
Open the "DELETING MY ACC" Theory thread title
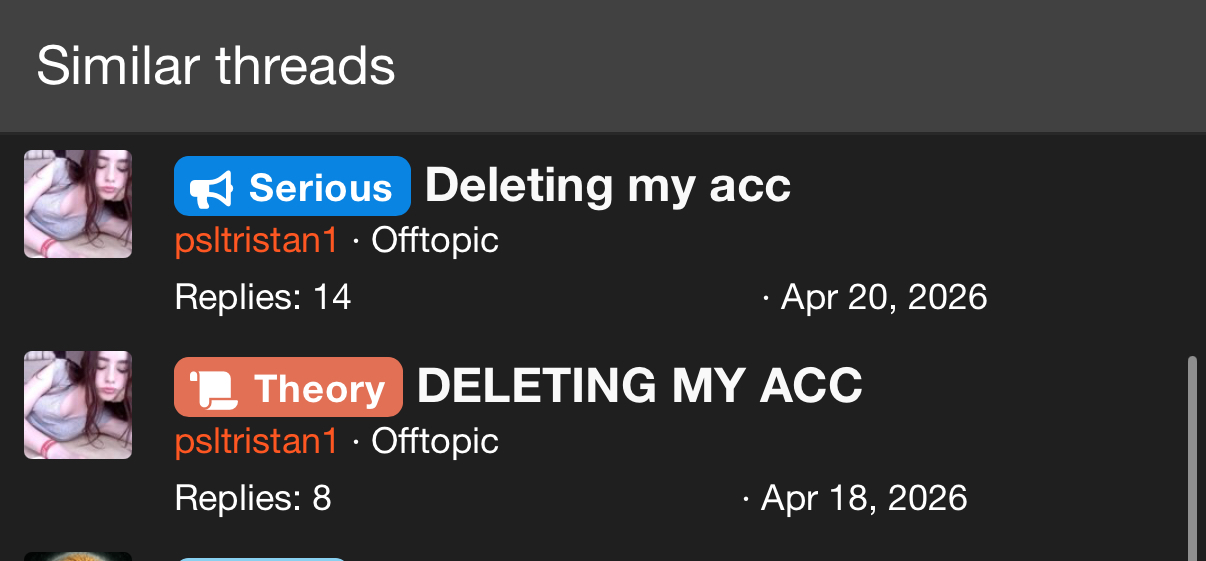[x=639, y=386]
